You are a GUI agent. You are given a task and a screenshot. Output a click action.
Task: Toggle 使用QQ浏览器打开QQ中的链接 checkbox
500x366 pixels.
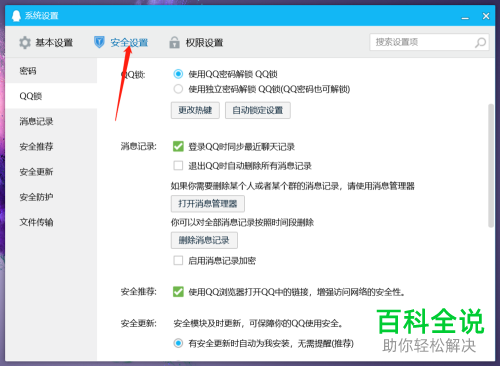178,292
